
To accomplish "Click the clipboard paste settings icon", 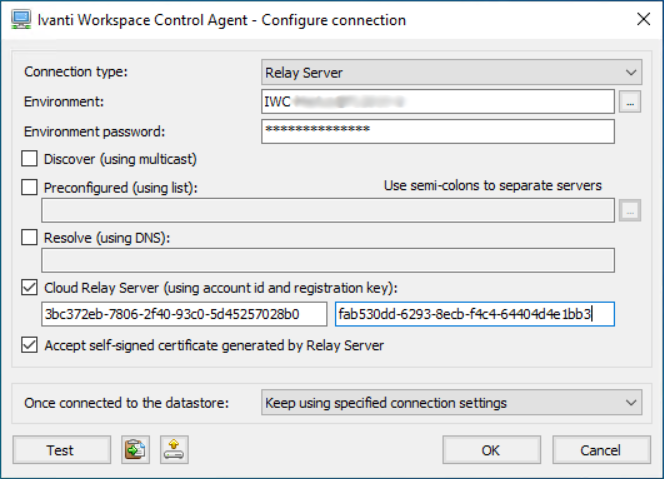I will (x=134, y=450).
